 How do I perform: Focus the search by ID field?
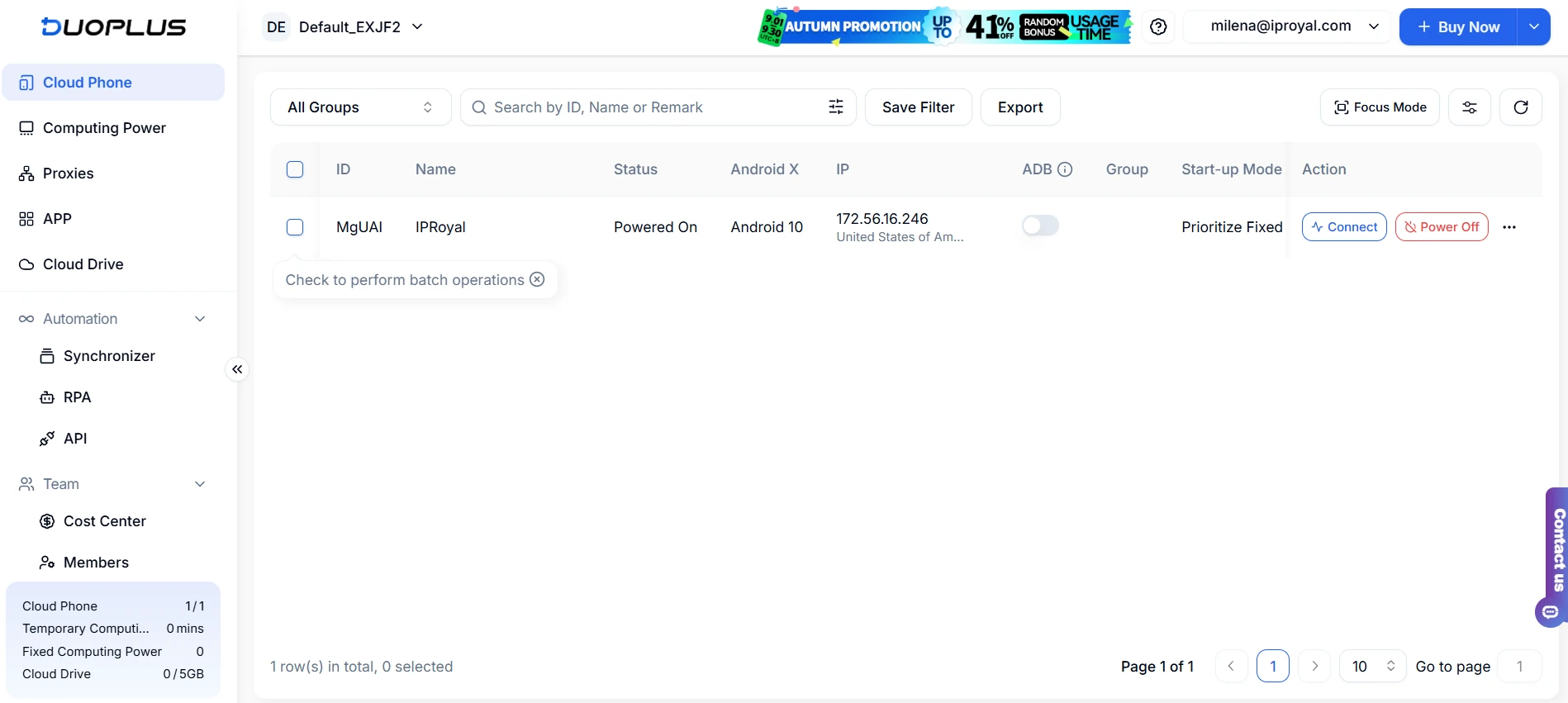(x=644, y=107)
